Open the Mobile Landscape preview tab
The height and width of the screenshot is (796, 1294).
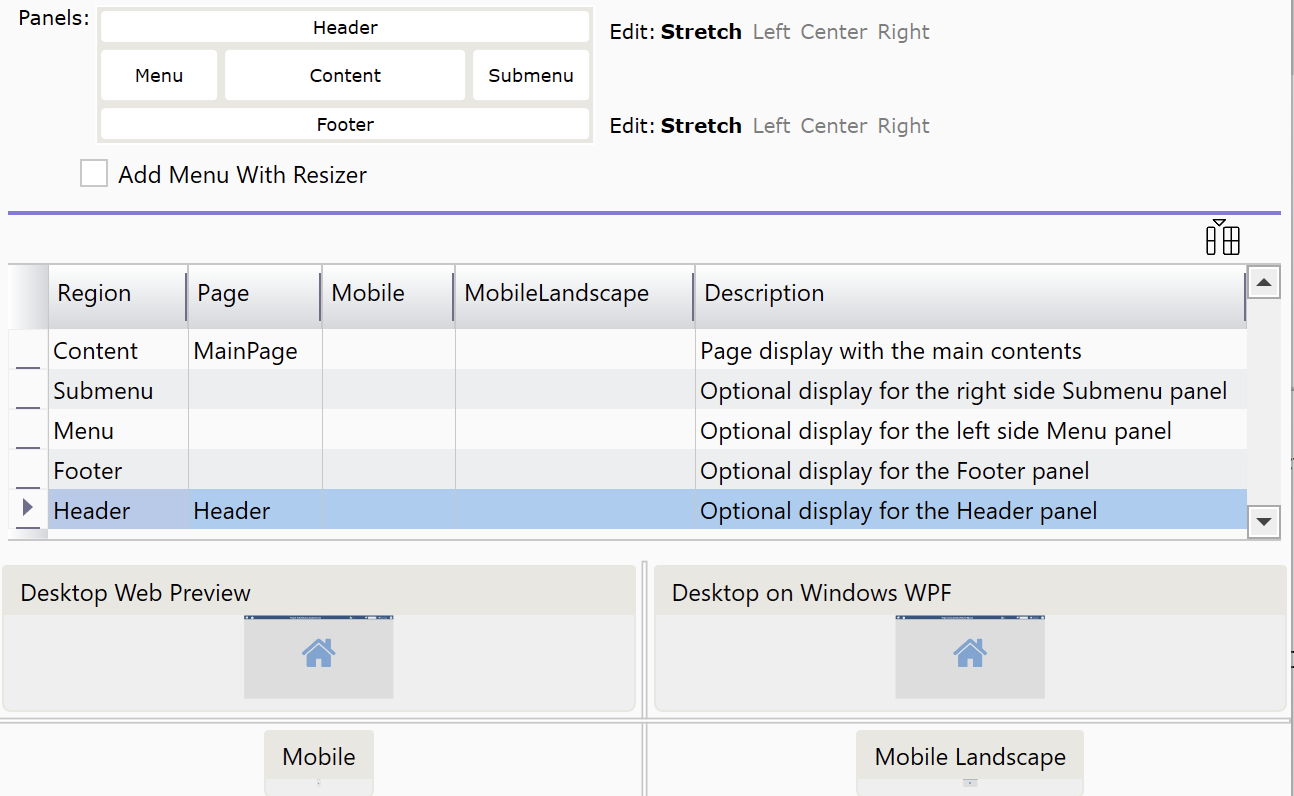tap(969, 757)
